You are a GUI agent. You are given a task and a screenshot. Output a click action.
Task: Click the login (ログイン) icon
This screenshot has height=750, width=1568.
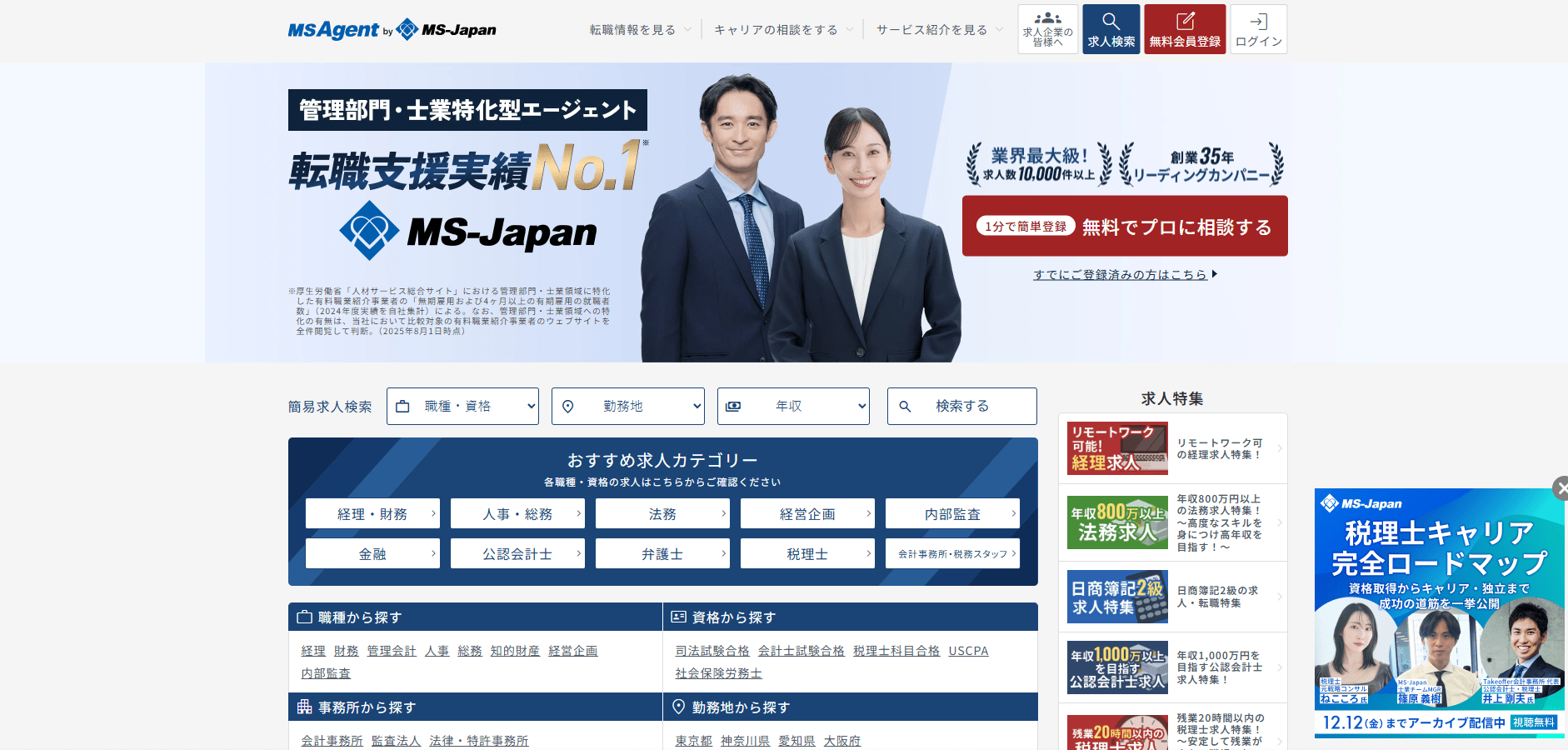click(x=1258, y=22)
